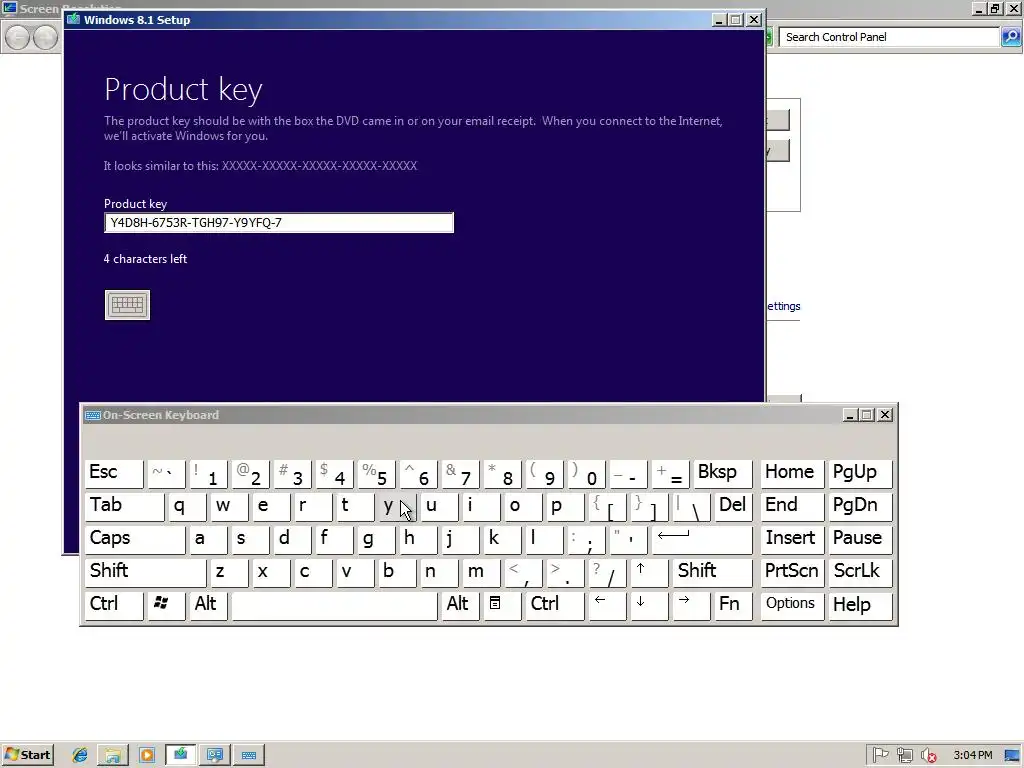Click the network tray icon
The image size is (1024, 768).
(x=904, y=756)
